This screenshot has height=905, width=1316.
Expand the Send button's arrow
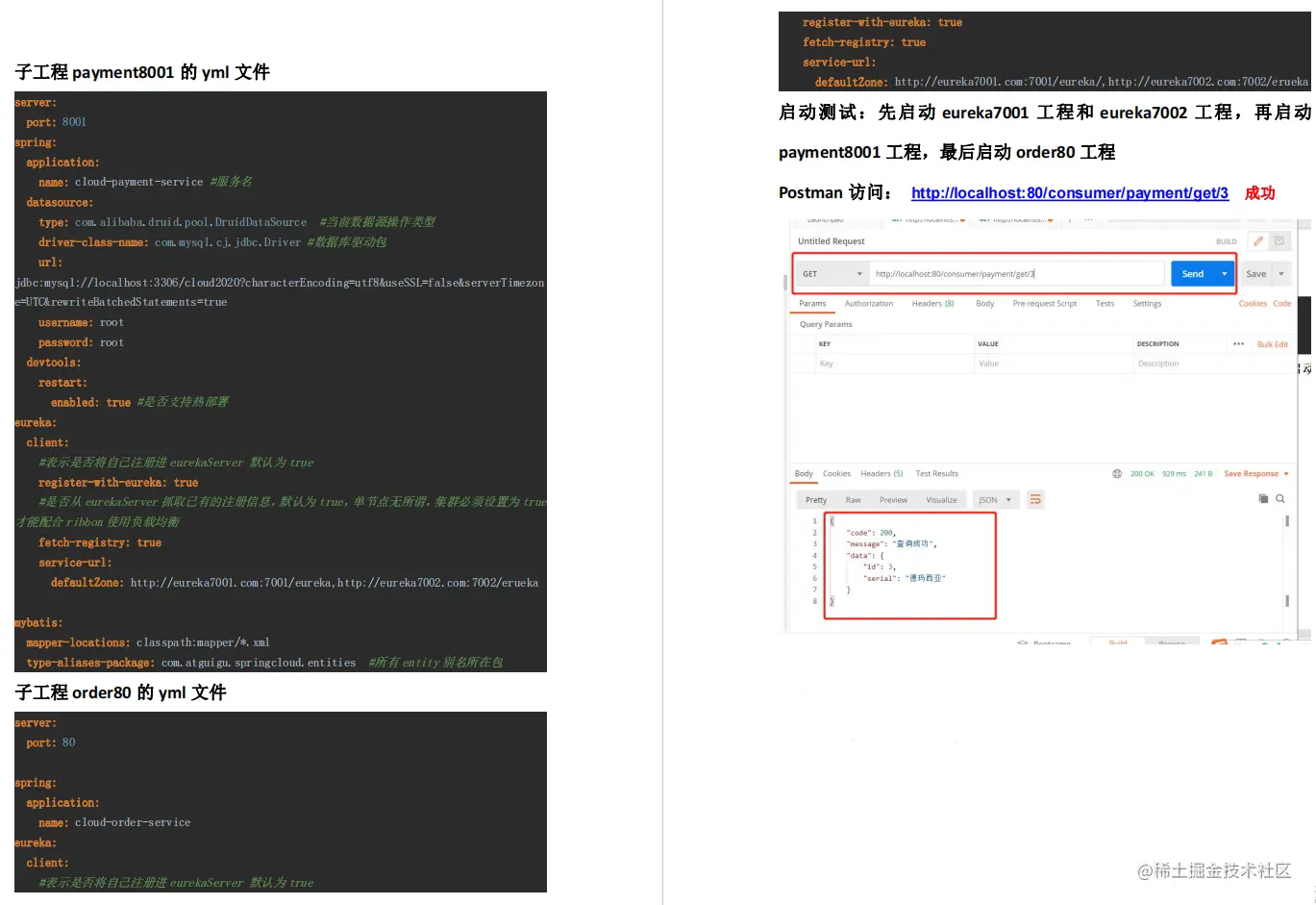click(x=1223, y=273)
